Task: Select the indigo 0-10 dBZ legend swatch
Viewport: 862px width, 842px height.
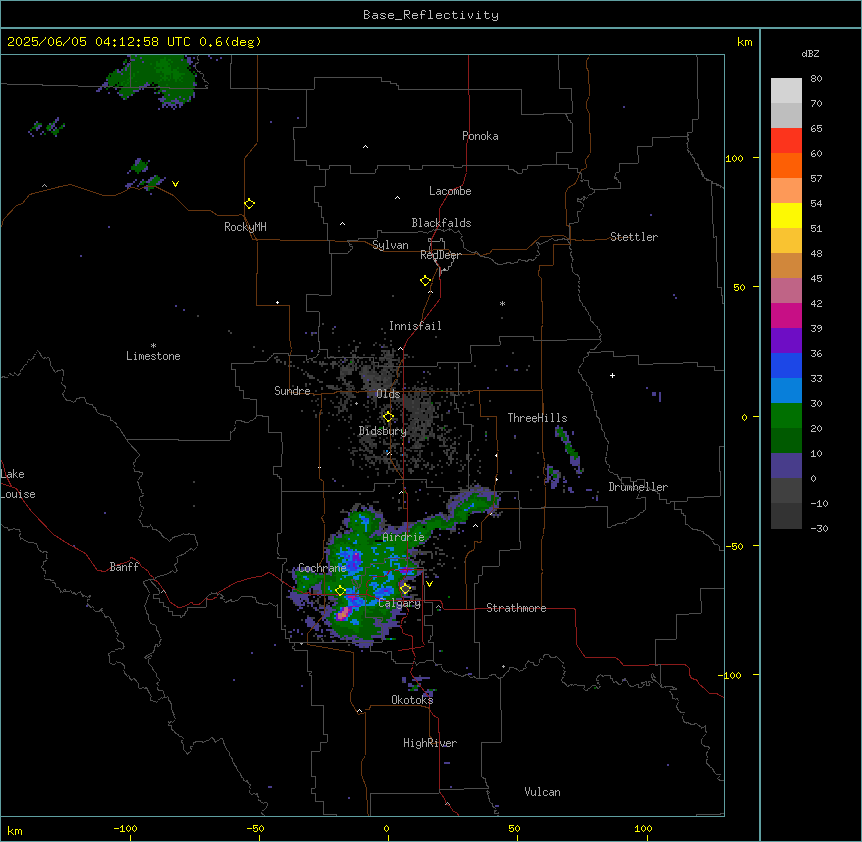Action: [x=786, y=466]
